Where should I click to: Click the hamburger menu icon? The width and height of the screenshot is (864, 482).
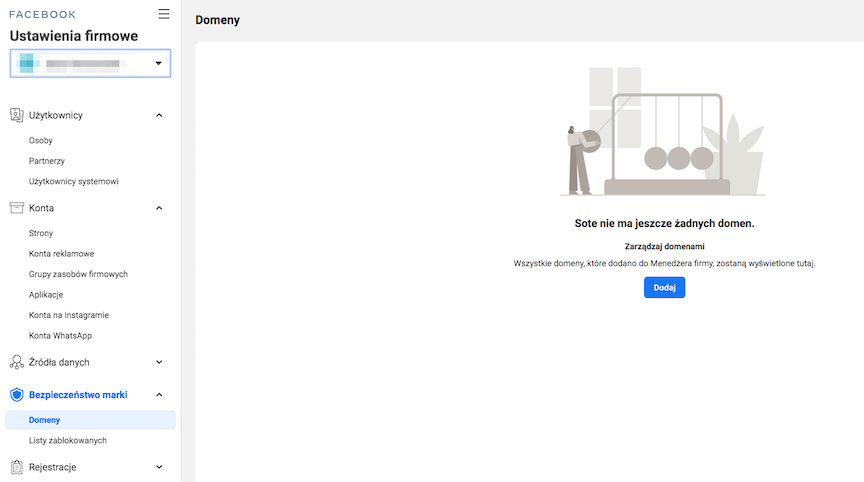point(164,14)
